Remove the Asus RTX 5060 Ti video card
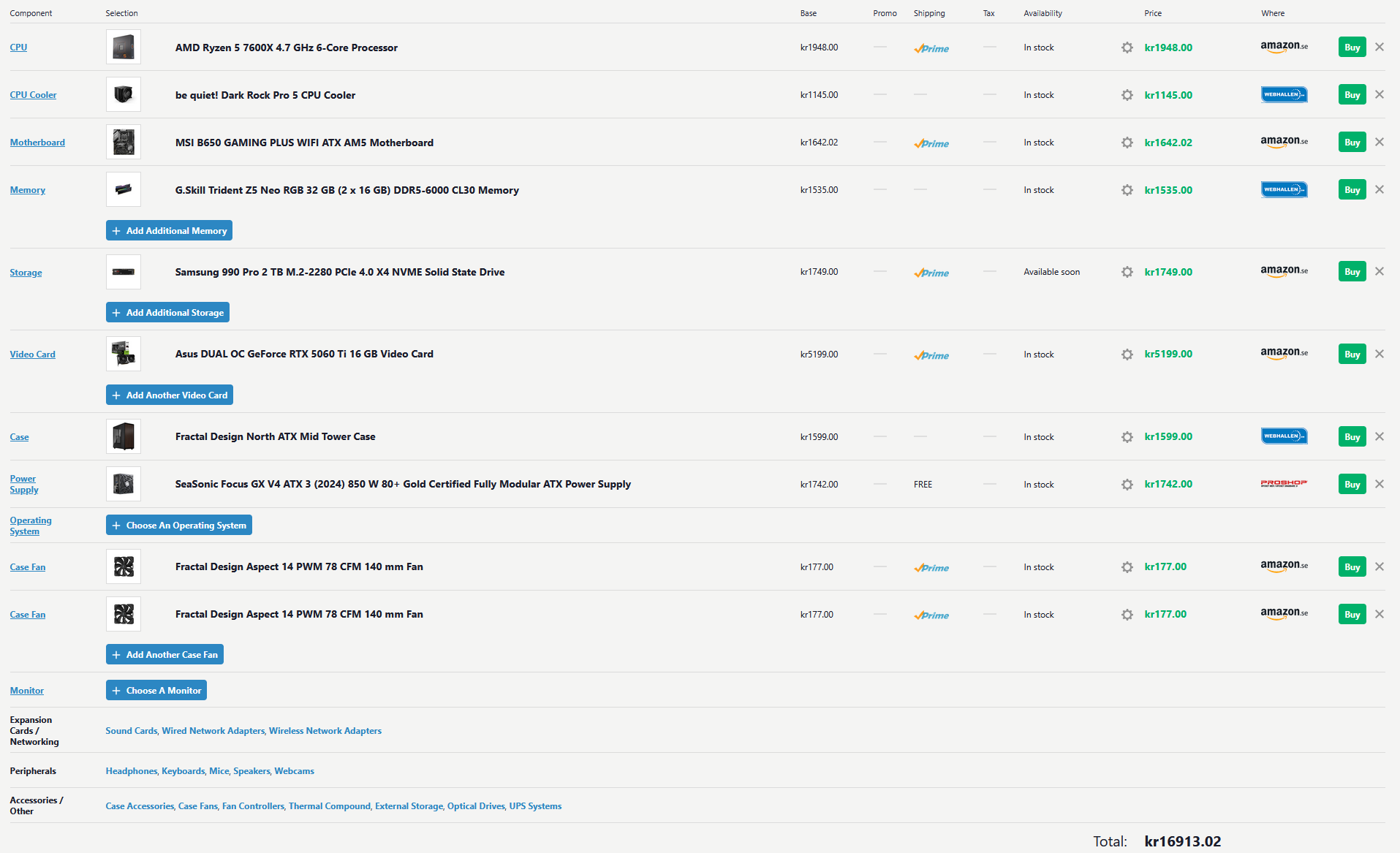 pyautogui.click(x=1380, y=354)
